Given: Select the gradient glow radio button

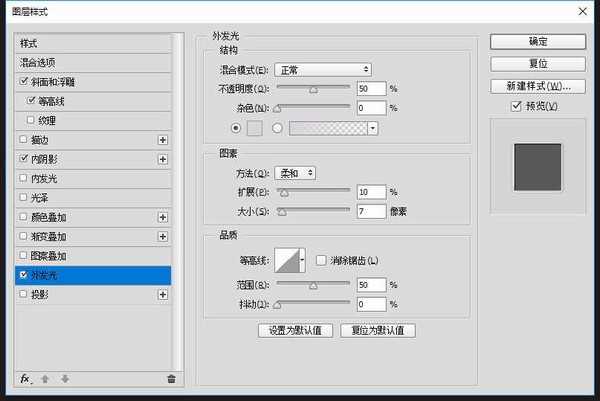Looking at the screenshot, I should point(277,128).
